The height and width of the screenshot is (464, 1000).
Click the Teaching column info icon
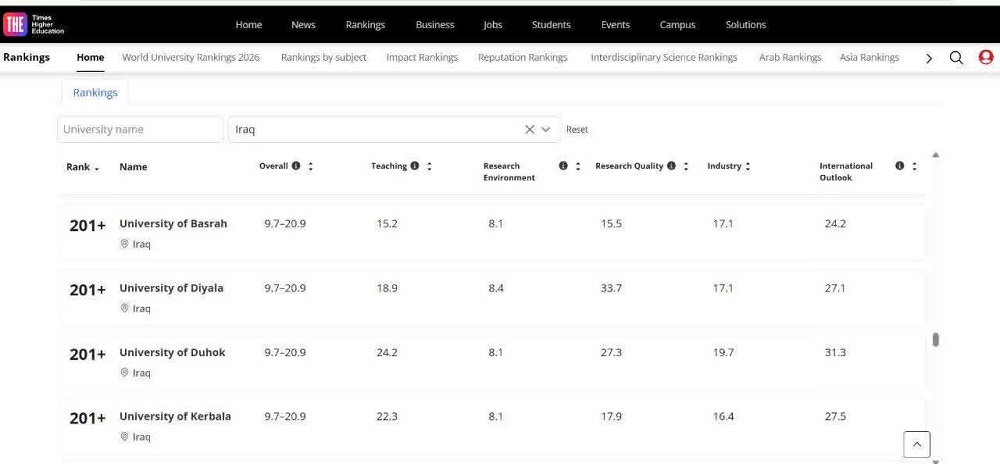pos(415,166)
